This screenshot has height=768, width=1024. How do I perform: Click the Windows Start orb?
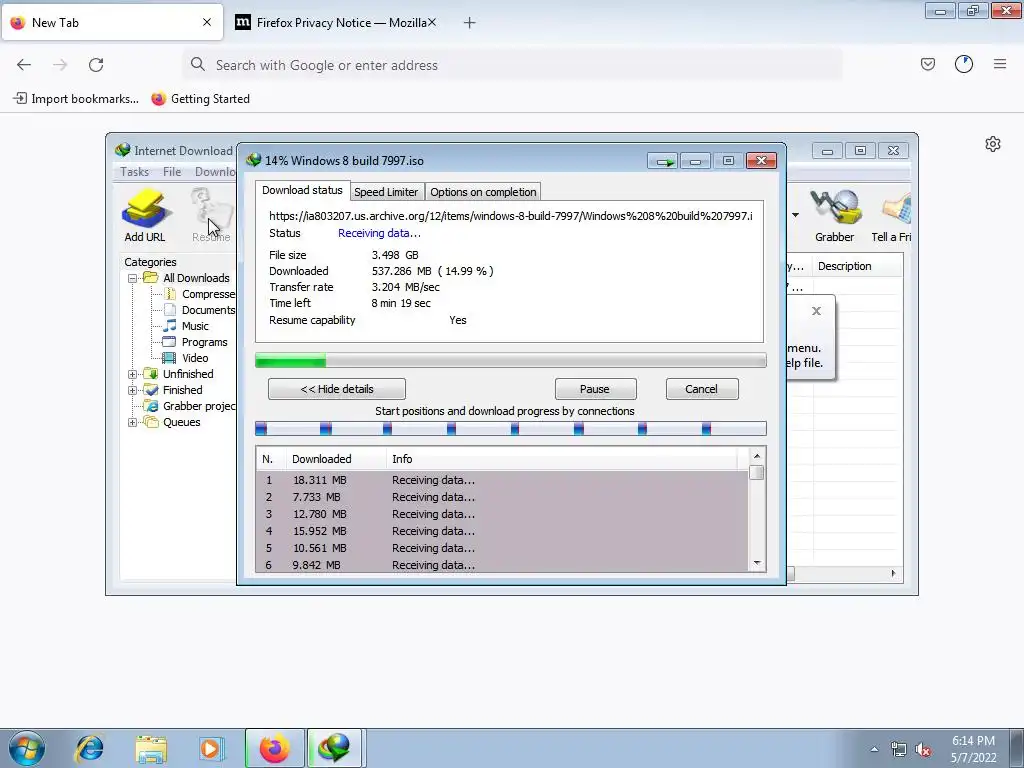pyautogui.click(x=27, y=748)
